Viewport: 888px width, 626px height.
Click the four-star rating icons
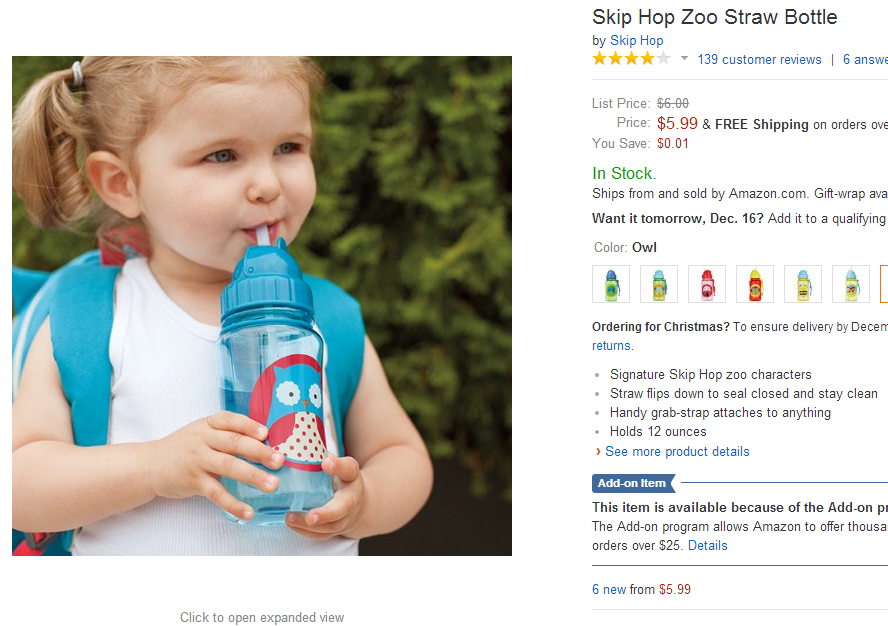click(631, 59)
